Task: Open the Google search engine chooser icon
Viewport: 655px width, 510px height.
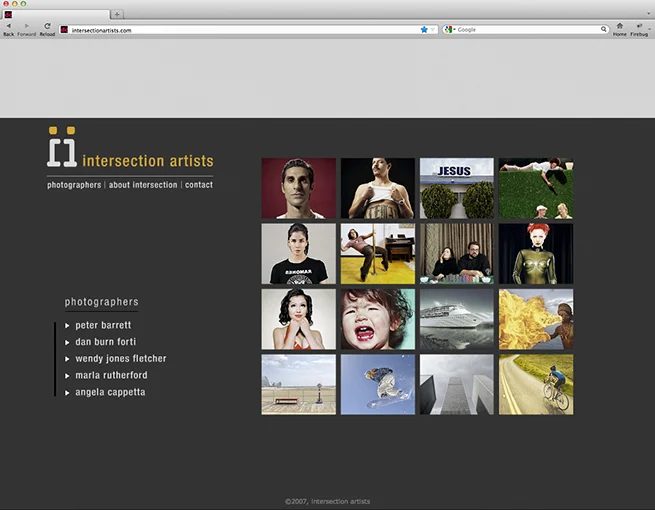Action: click(449, 30)
